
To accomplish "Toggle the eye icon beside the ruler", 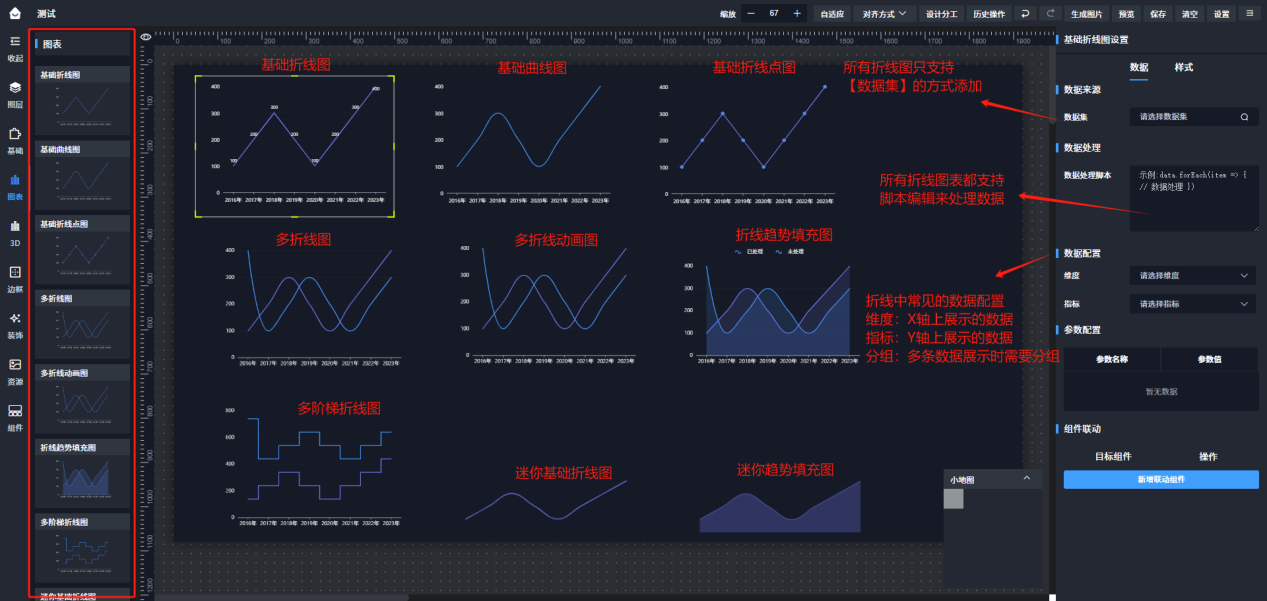I will pos(146,37).
